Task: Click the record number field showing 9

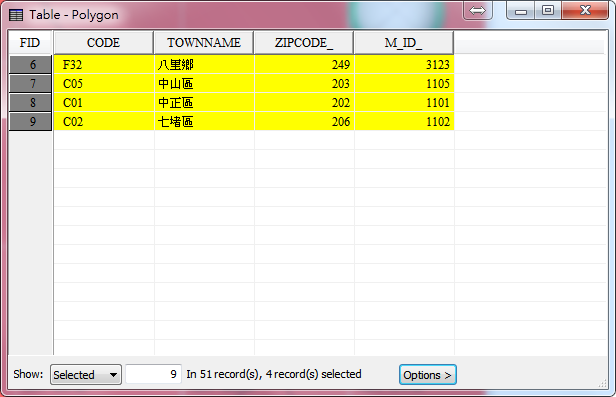Action: (153, 374)
